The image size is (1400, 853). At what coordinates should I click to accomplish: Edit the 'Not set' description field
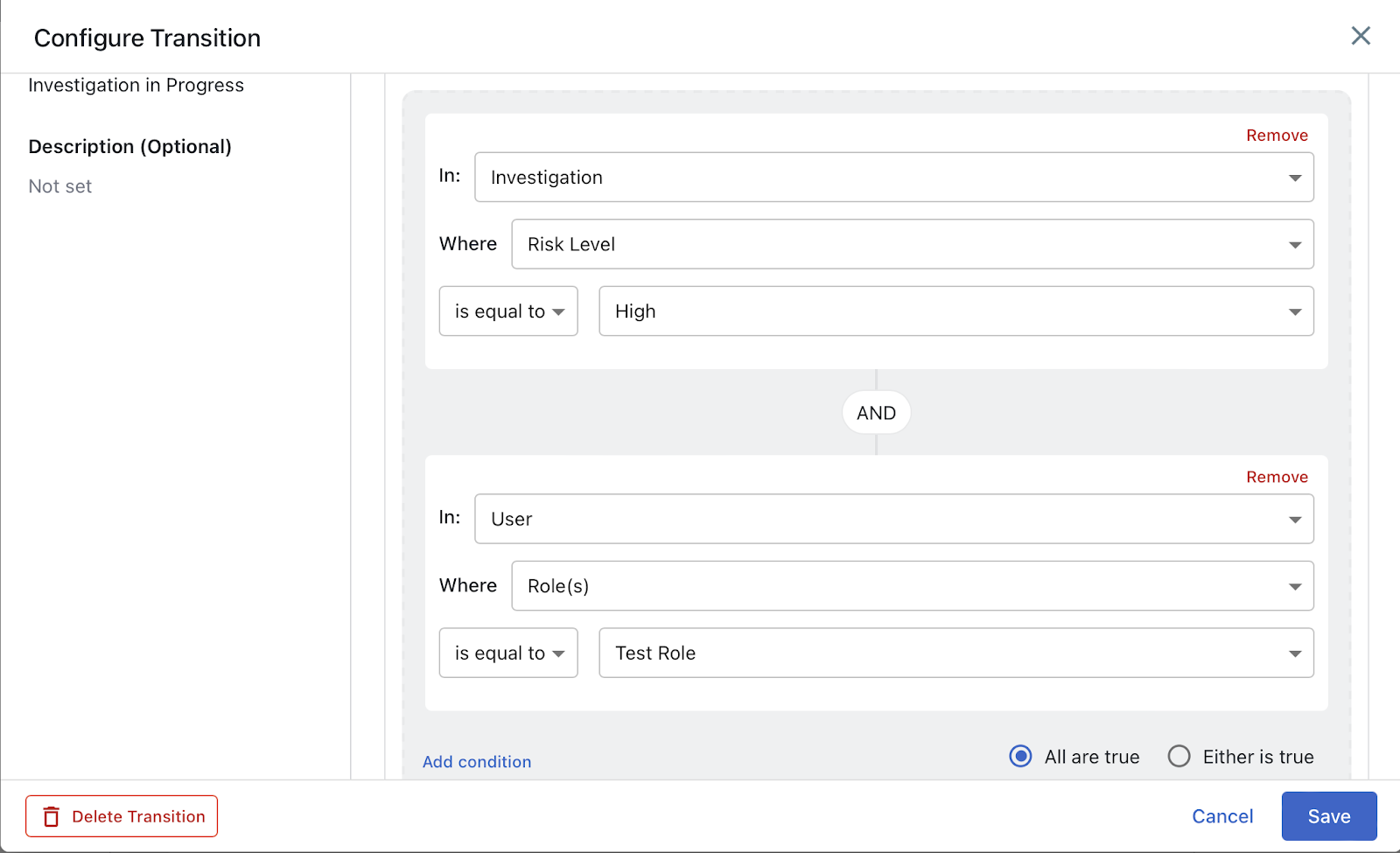coord(60,186)
